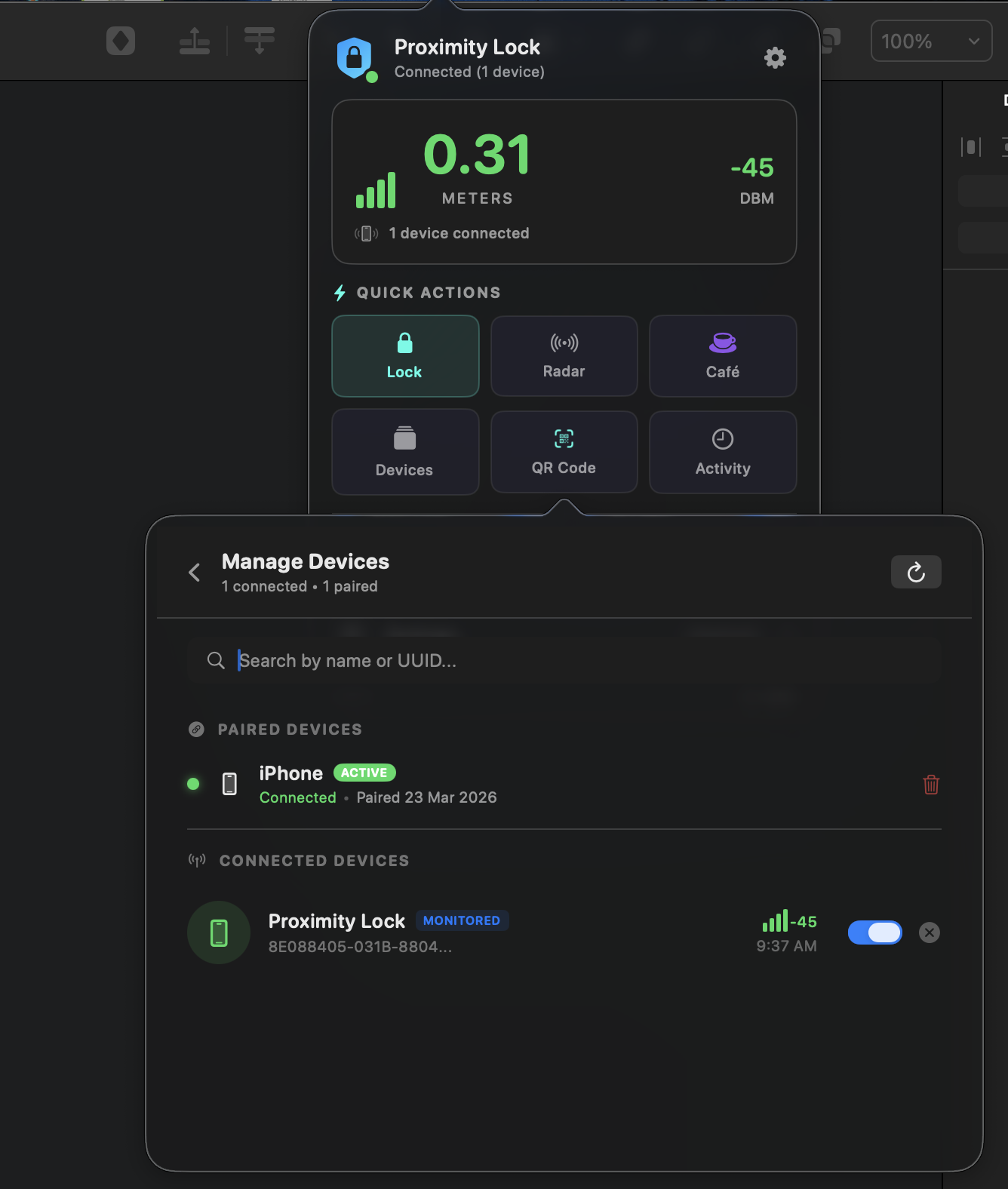Open the Devices quick action
1008x1189 pixels.
pyautogui.click(x=405, y=452)
